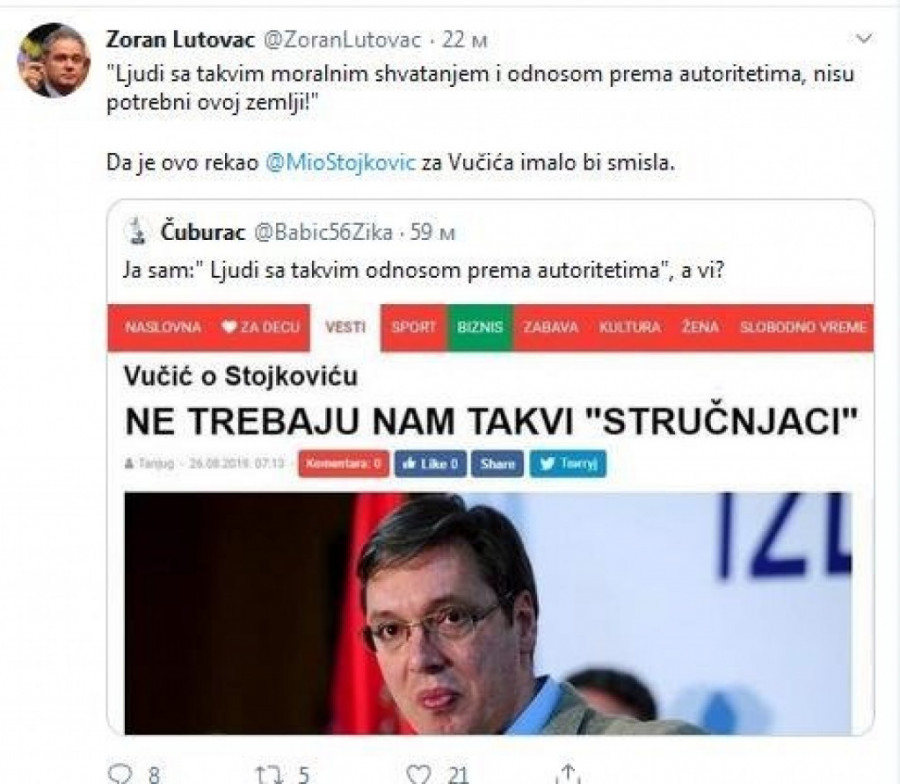Viewport: 900px width, 784px height.
Task: Click the red Komentara button
Action: 343,464
